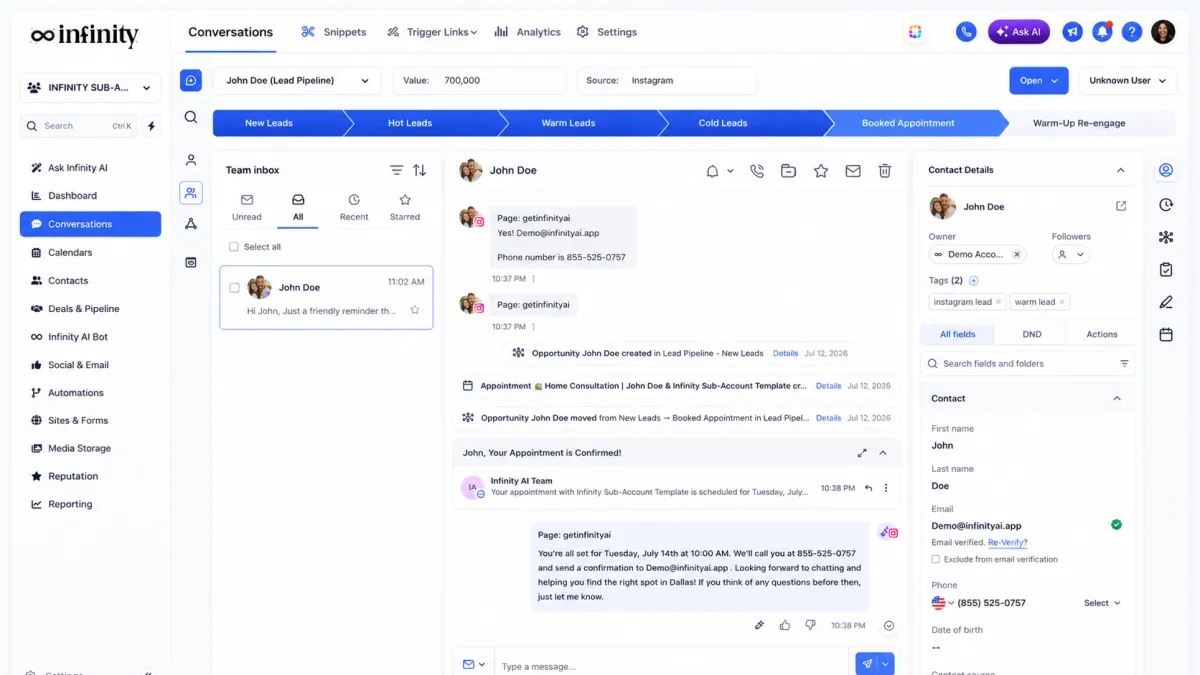The height and width of the screenshot is (675, 1200).
Task: Star the conversation from header toolbar
Action: pyautogui.click(x=821, y=171)
